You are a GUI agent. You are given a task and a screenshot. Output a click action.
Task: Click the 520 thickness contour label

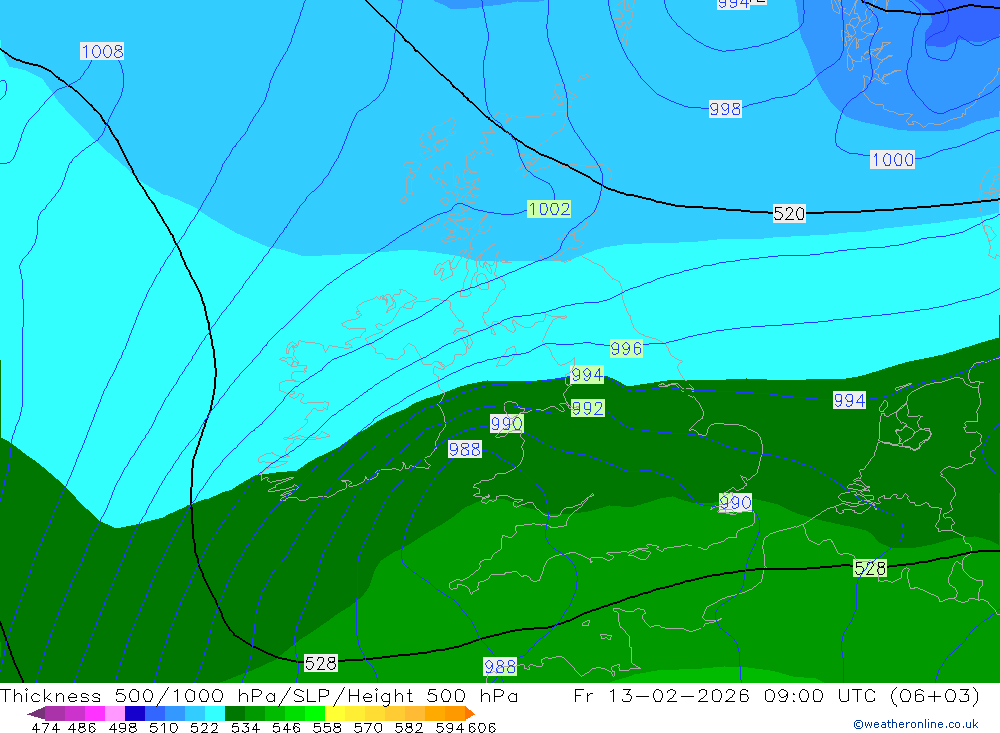789,214
